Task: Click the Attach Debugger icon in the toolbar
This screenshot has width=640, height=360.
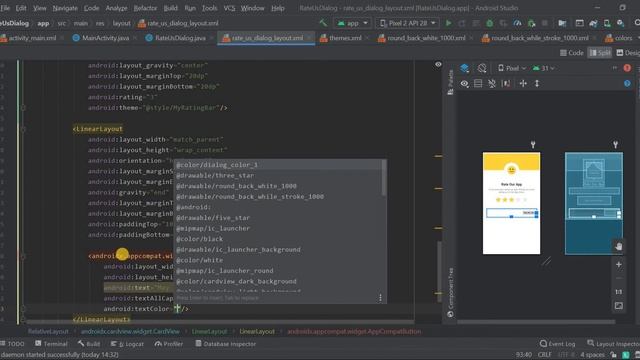Action: click(x=531, y=23)
